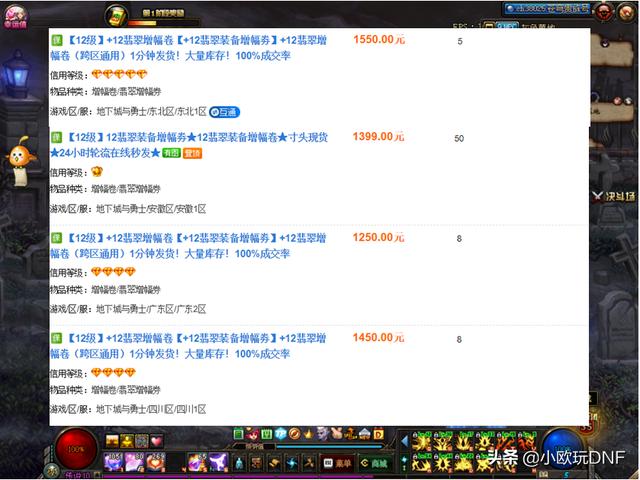Click the green 有图 badge on 1399.00 listing
The height and width of the screenshot is (480, 640).
click(171, 153)
